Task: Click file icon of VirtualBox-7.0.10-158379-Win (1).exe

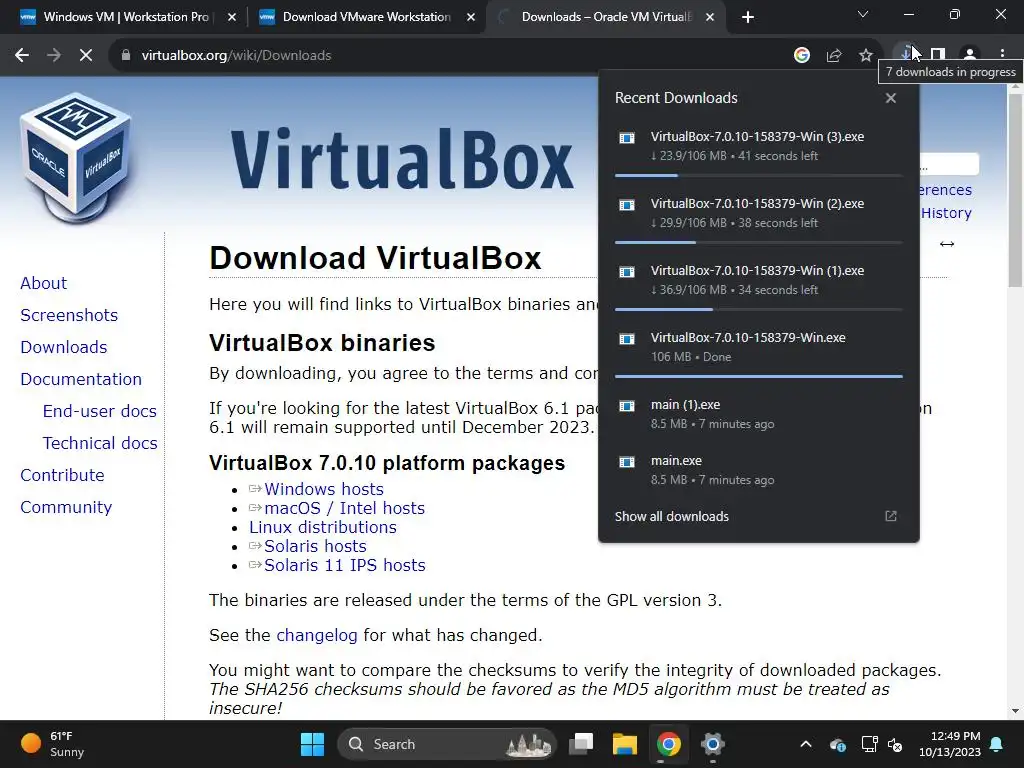Action: click(627, 272)
